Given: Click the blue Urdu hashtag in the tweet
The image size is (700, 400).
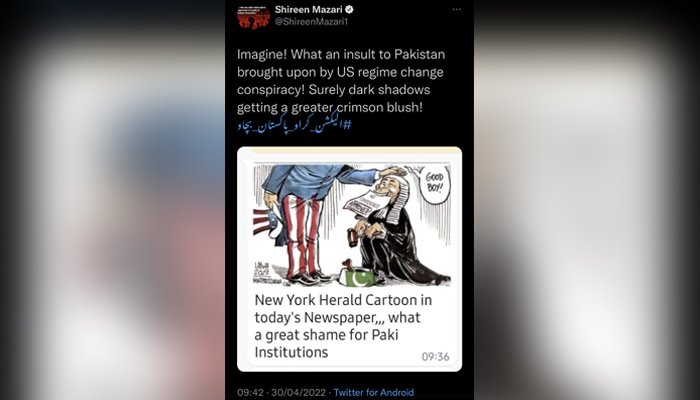Looking at the screenshot, I should tap(294, 125).
